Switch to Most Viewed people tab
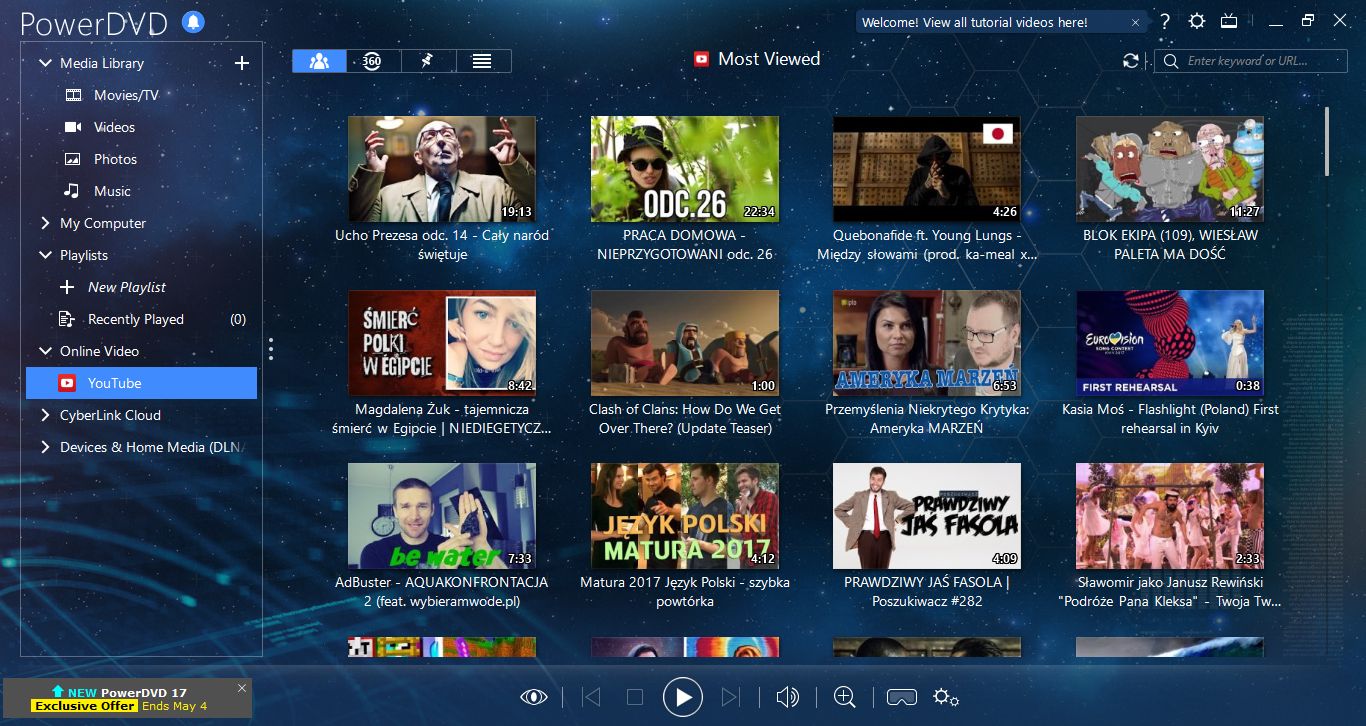 [320, 61]
